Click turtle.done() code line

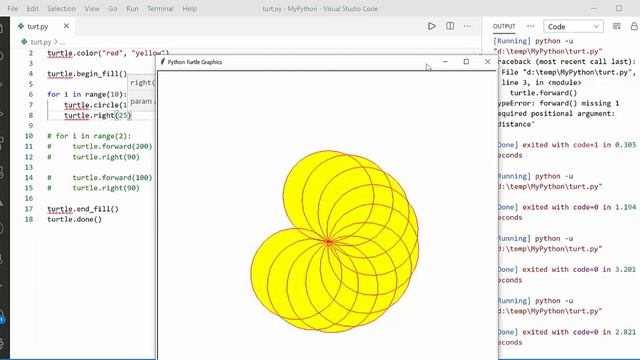[x=74, y=220]
